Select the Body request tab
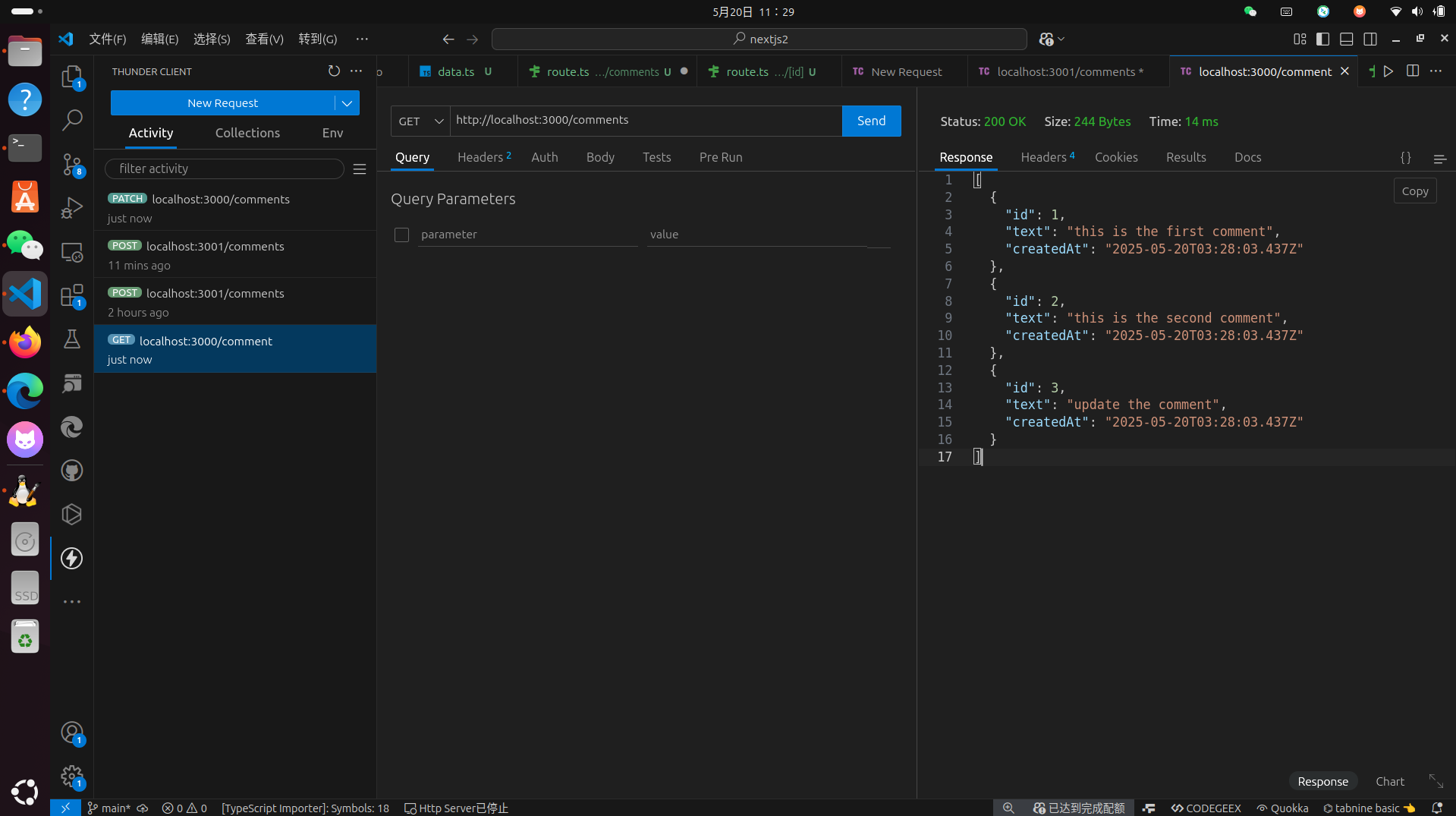Screen dimensions: 1456x816 click(x=599, y=157)
